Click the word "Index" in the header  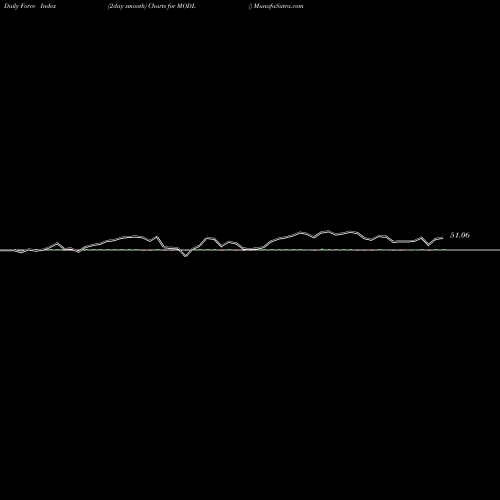pyautogui.click(x=48, y=6)
